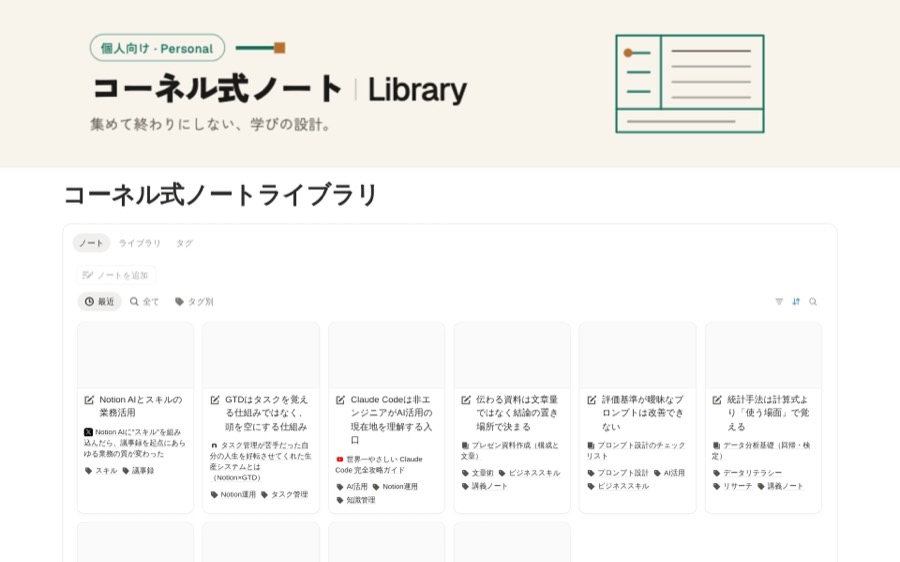Click the tag icon next to スキル
Viewport: 900px width, 562px height.
tap(88, 471)
